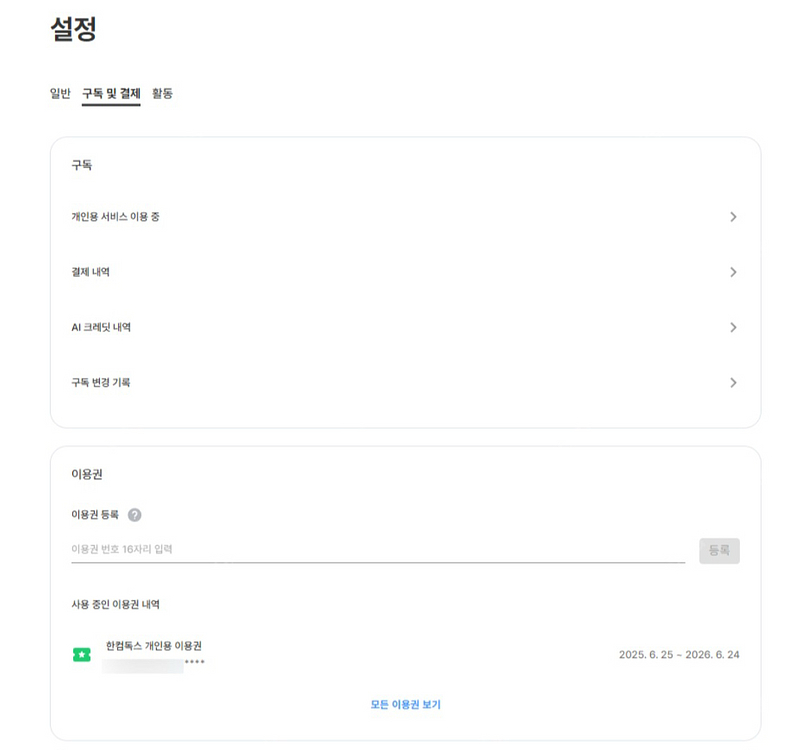Select the 구독 및 결제 tab

coord(111,94)
